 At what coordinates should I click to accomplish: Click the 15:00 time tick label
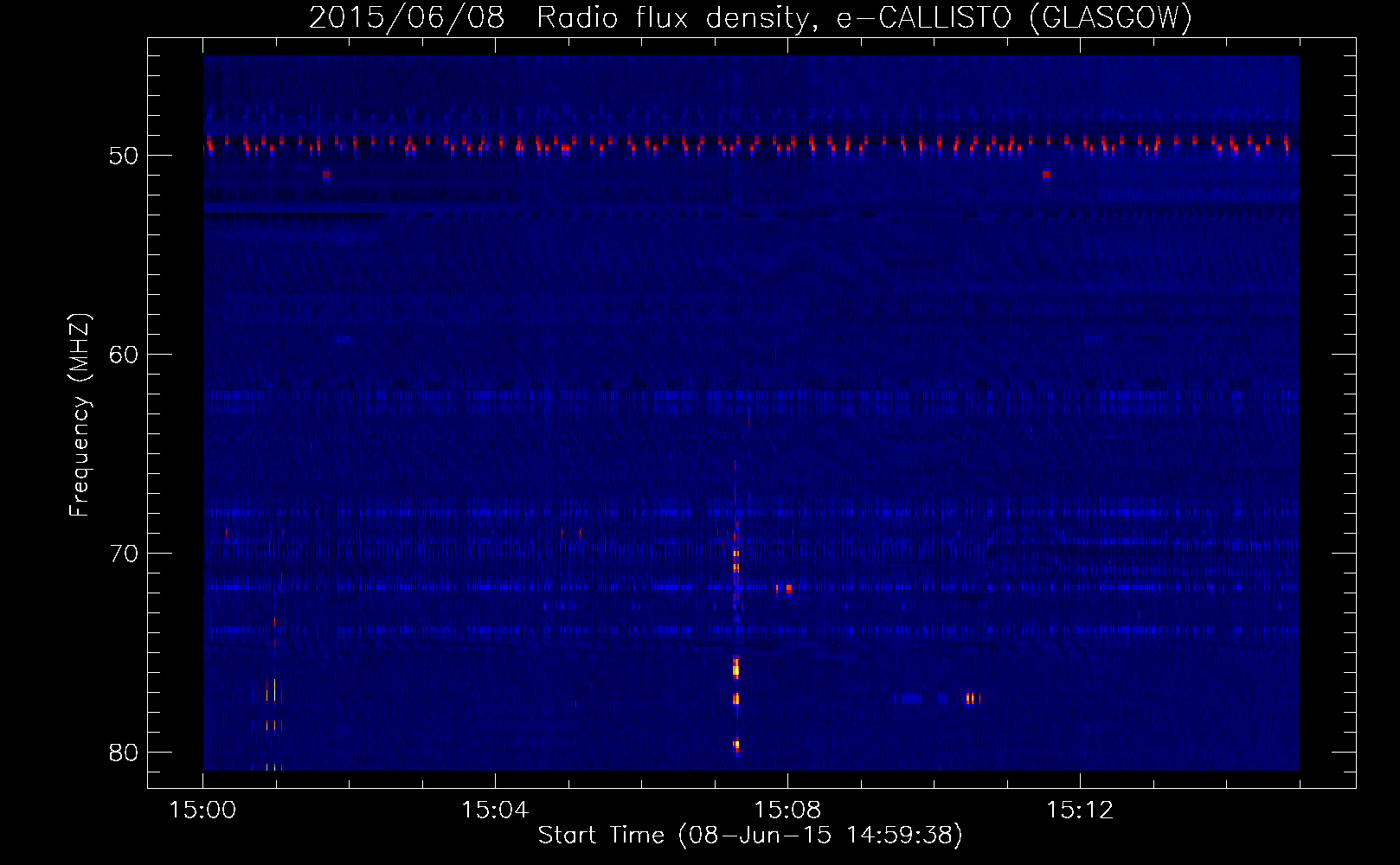click(202, 811)
